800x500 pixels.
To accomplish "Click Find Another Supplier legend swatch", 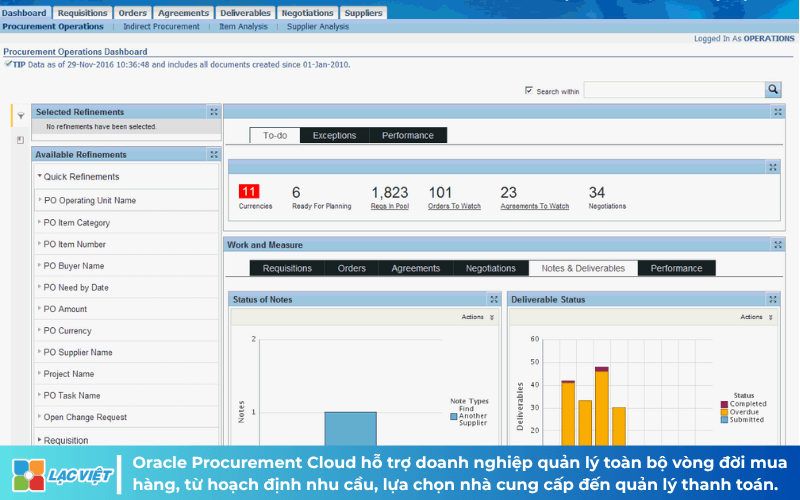I will click(x=454, y=416).
